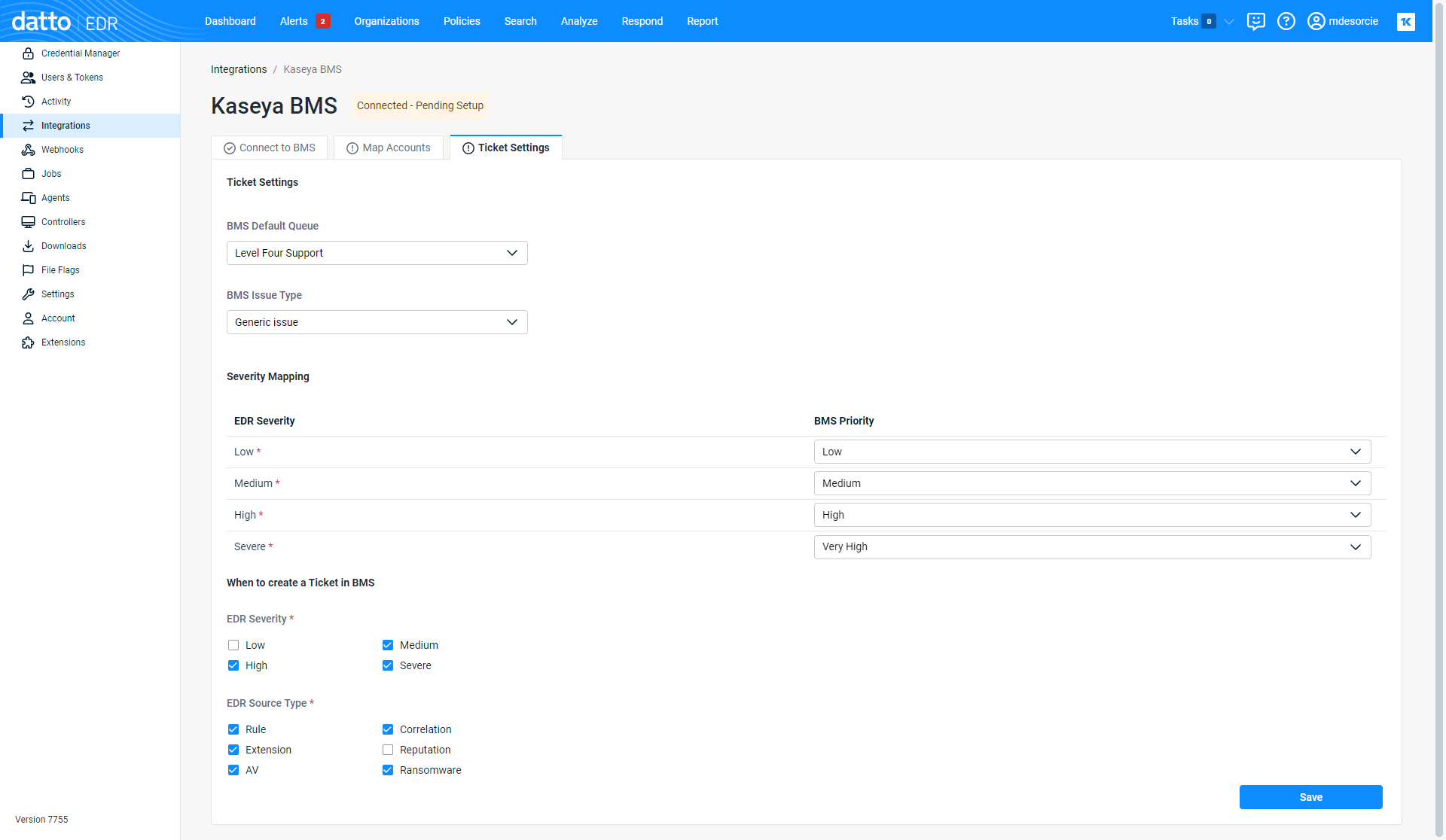The height and width of the screenshot is (840, 1446).
Task: Open BMS Priority dropdown for Low severity
Action: coord(1092,452)
